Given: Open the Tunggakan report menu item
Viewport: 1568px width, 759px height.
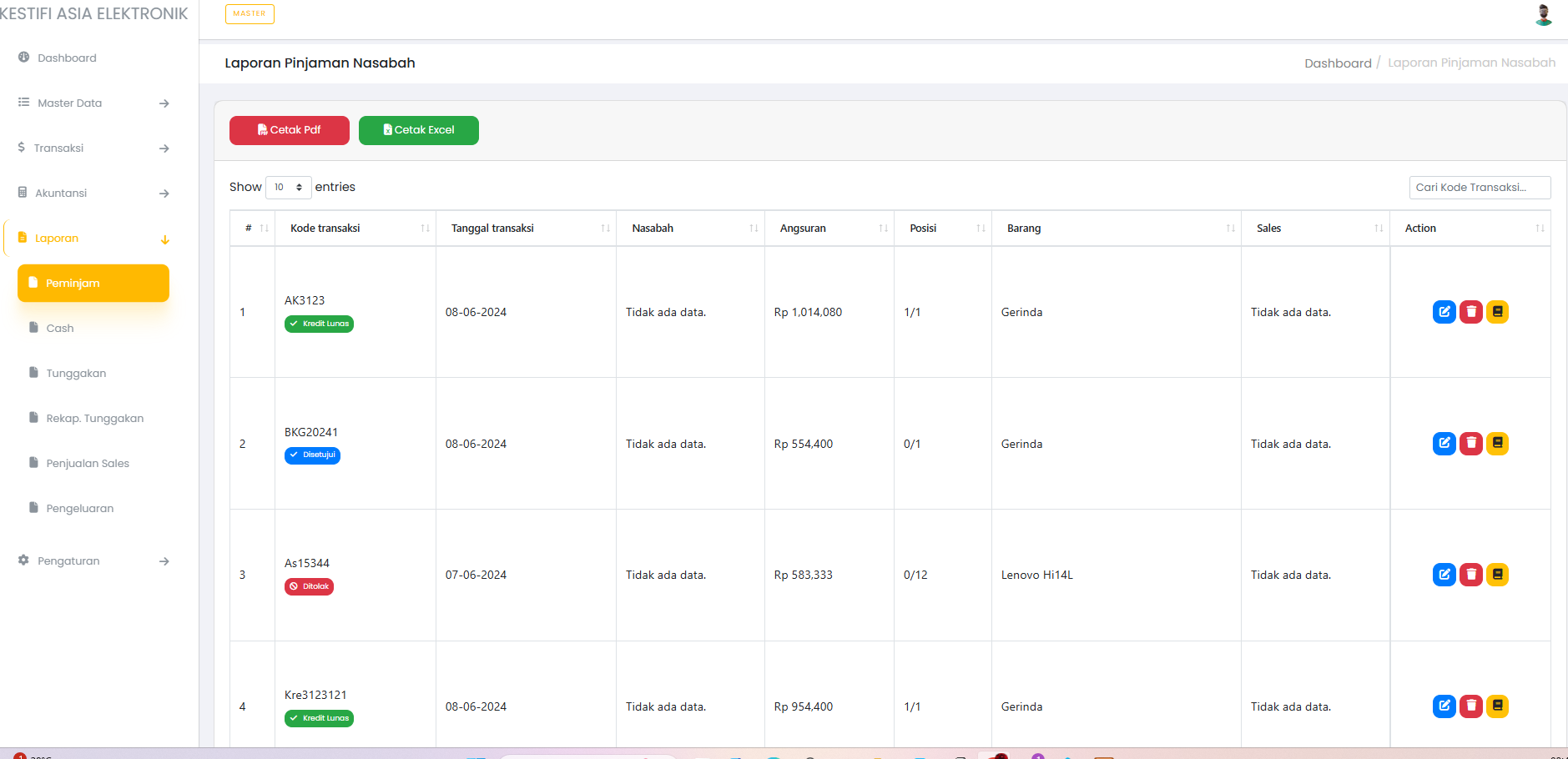Looking at the screenshot, I should tap(76, 374).
